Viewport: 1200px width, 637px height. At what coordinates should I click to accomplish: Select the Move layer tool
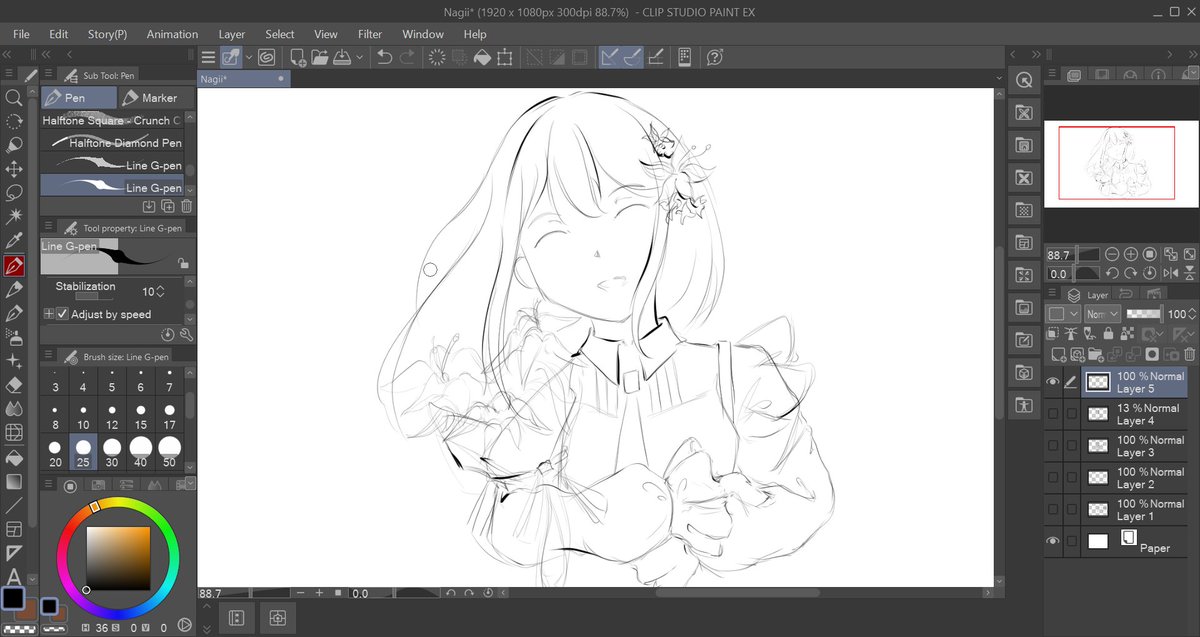(x=14, y=170)
